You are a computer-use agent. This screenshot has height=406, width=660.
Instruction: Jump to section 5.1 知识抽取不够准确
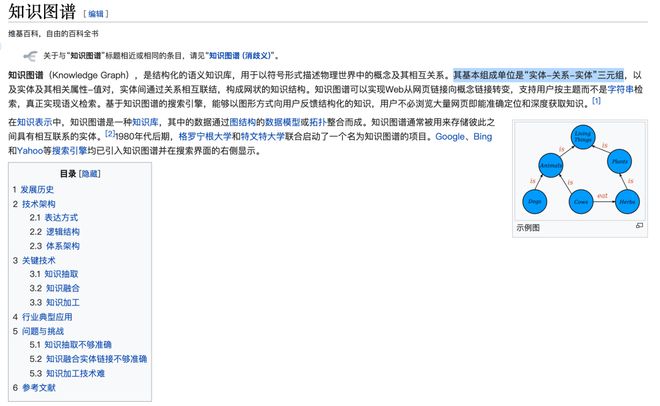click(x=70, y=345)
